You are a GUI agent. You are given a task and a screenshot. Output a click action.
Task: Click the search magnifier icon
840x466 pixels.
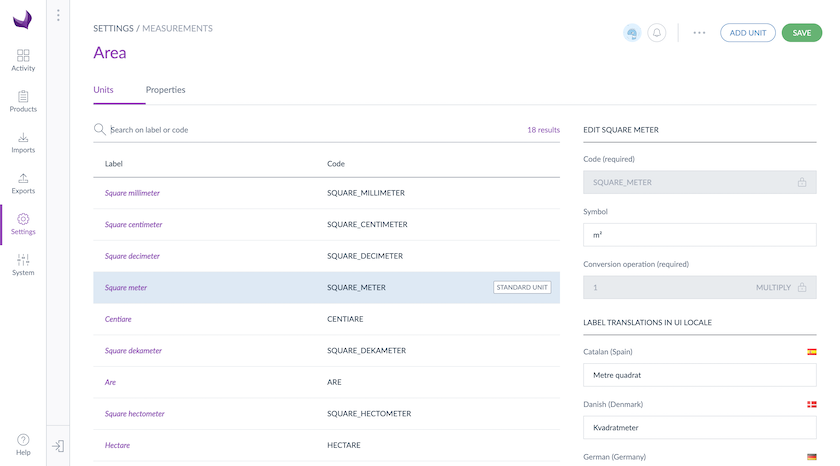click(100, 129)
